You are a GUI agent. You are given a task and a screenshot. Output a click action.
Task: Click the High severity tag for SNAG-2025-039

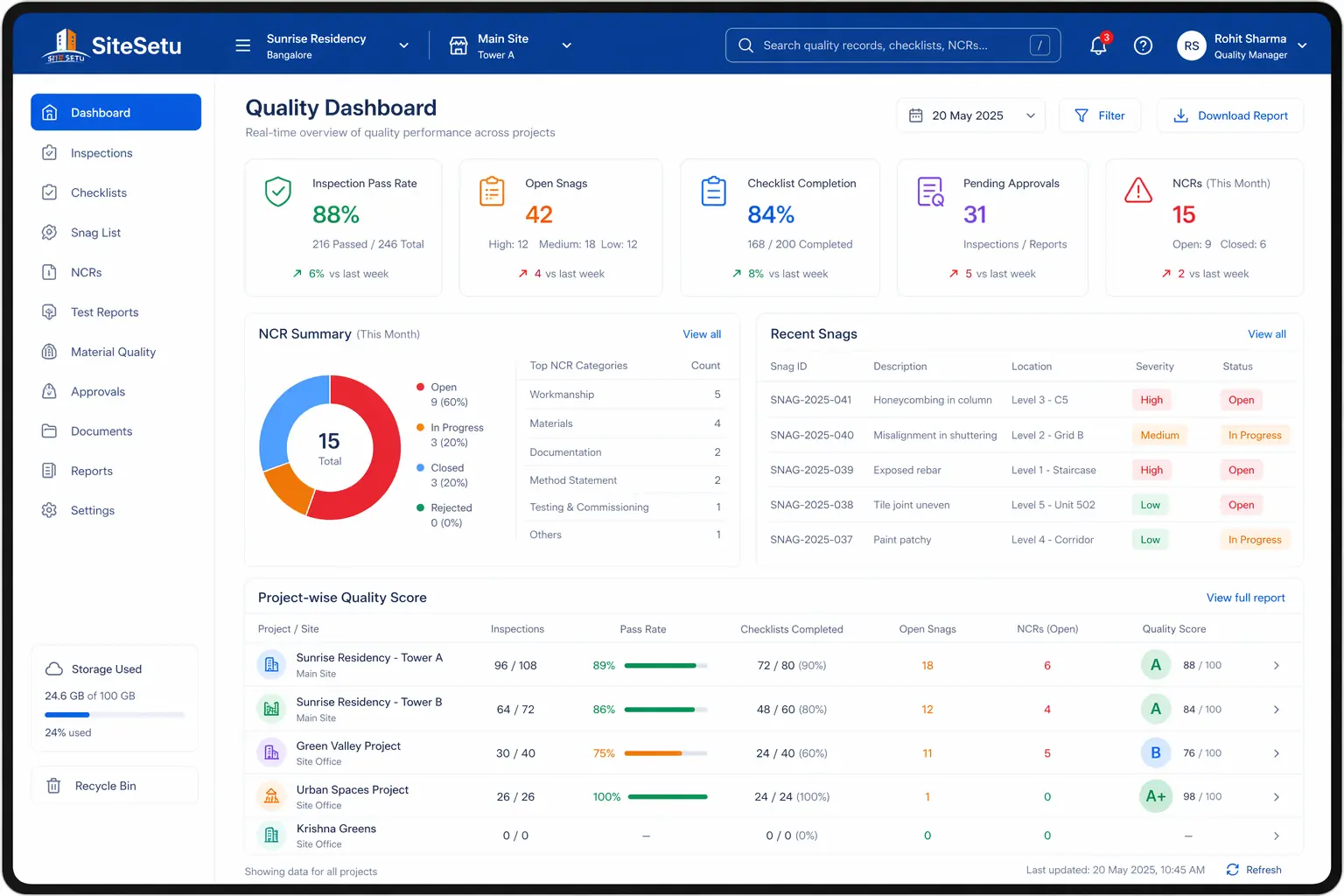click(x=1151, y=470)
